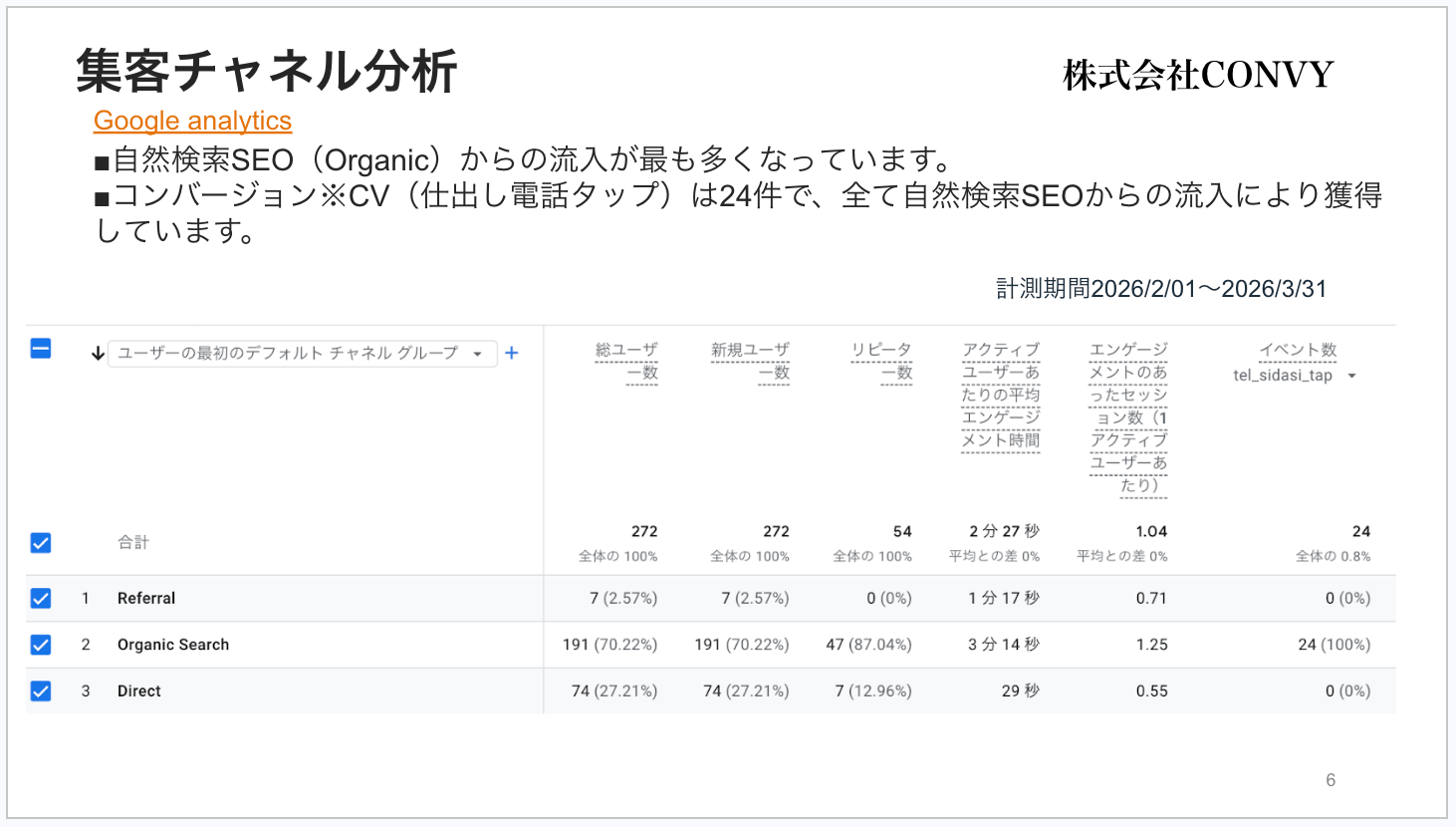The width and height of the screenshot is (1456, 827).
Task: Click the Referral channel row label
Action: click(x=146, y=598)
